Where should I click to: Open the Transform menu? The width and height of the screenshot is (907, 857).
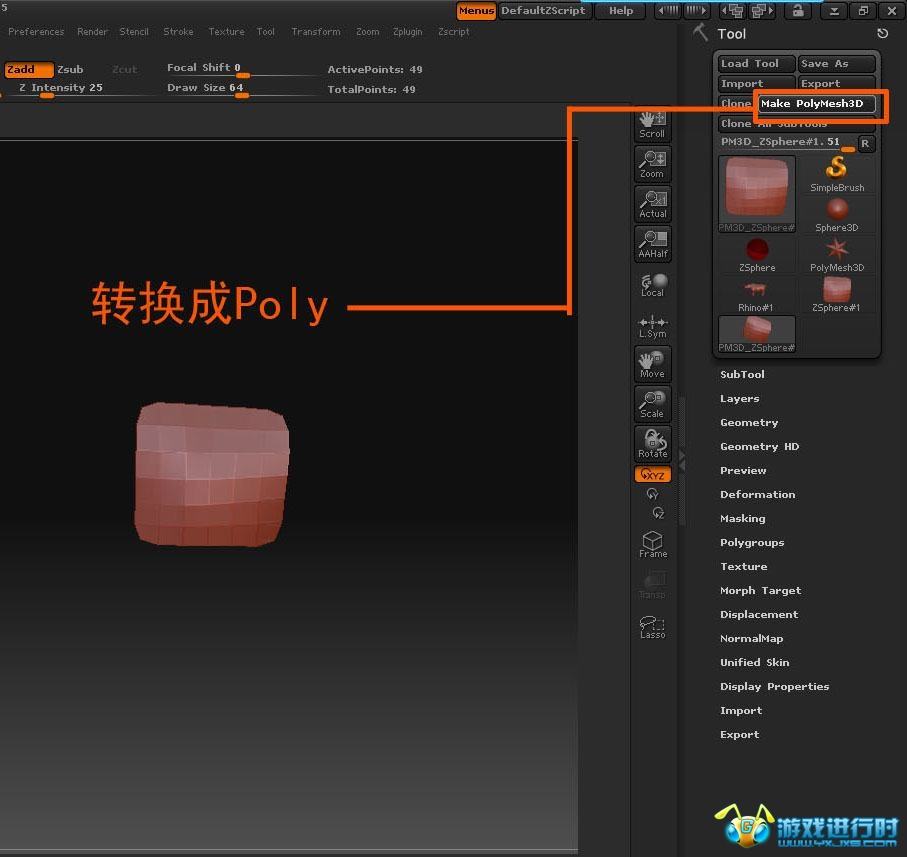[316, 32]
